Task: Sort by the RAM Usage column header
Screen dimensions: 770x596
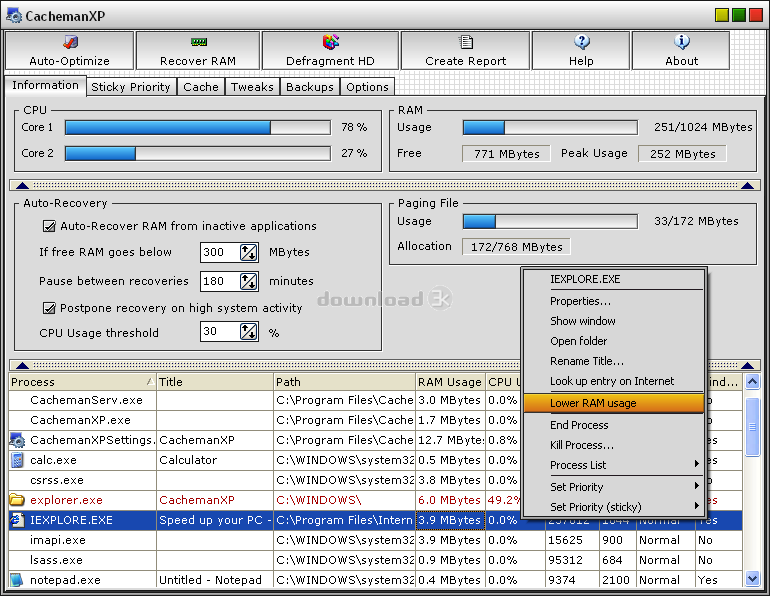Action: tap(450, 382)
